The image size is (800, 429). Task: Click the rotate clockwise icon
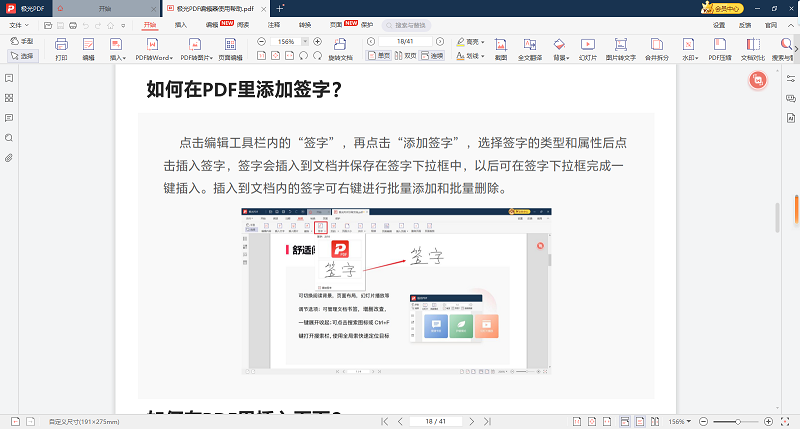(x=317, y=56)
